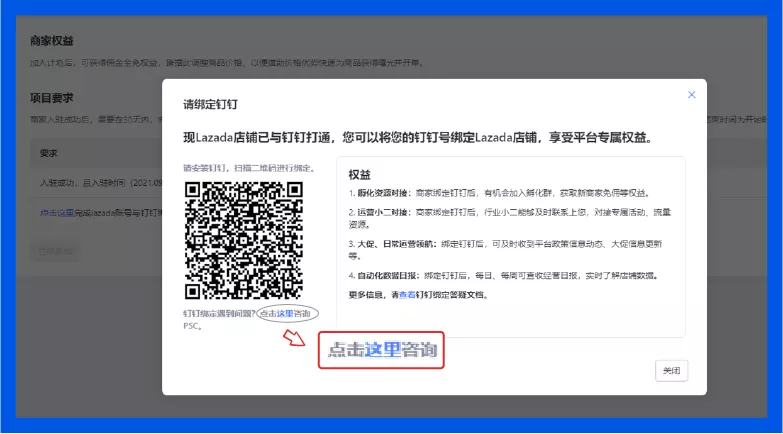
Task: Click benefit item 3 大促、日常运营领航
Action: pyautogui.click(x=505, y=250)
